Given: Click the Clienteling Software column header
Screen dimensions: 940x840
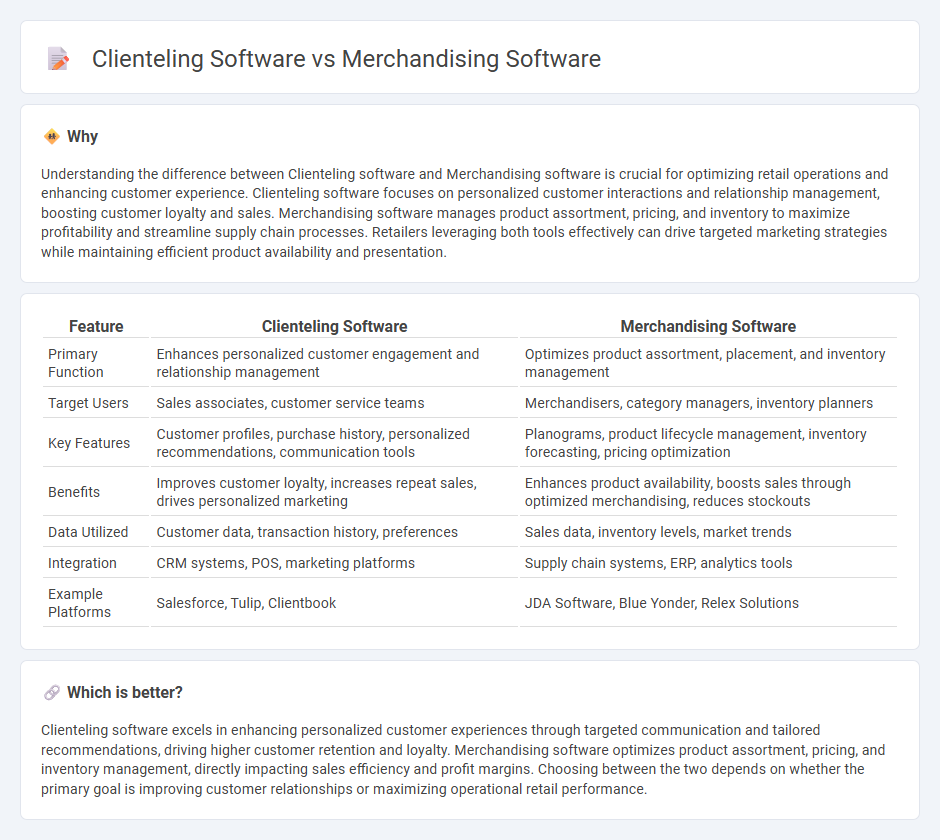Looking at the screenshot, I should click(x=334, y=326).
